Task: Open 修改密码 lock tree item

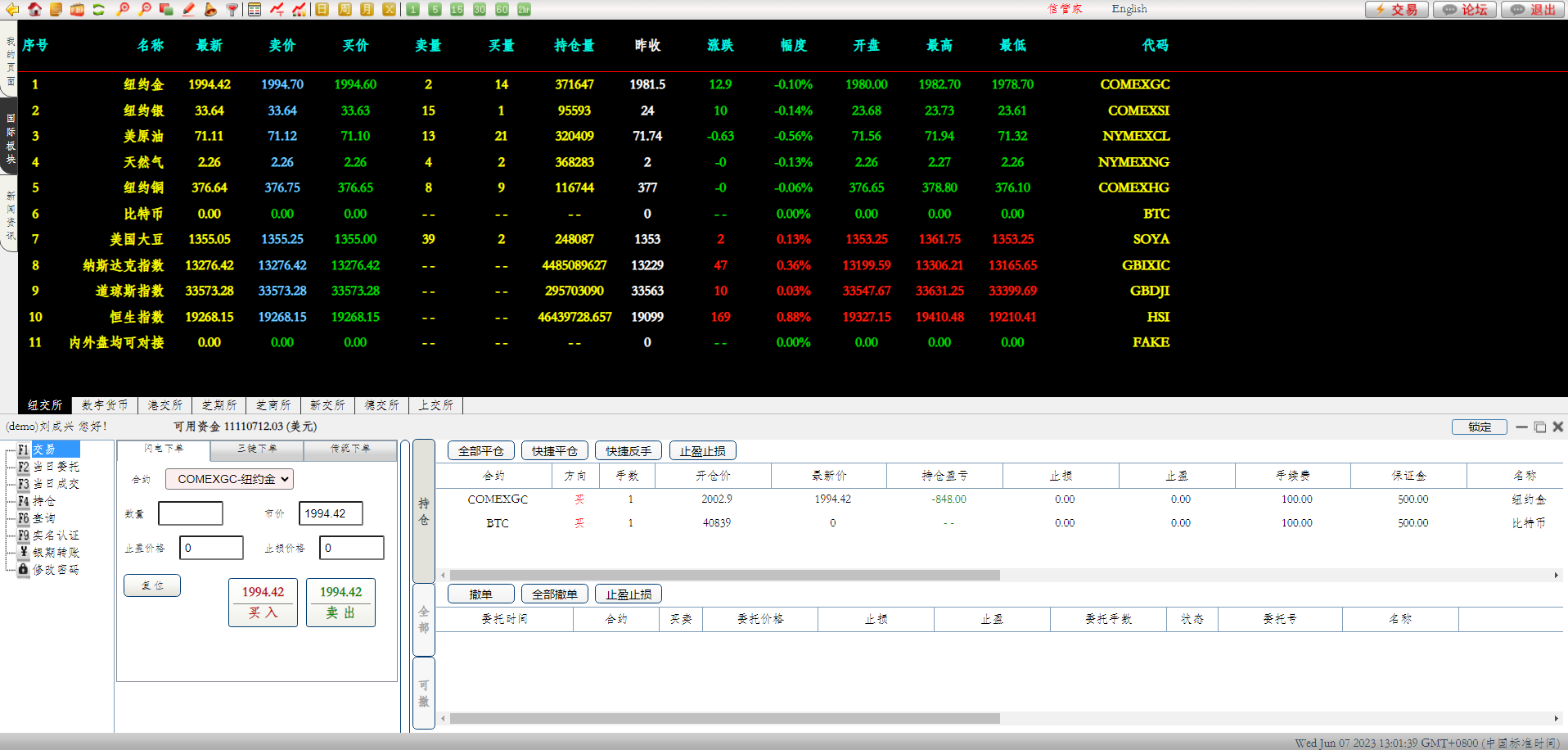Action: pos(55,570)
